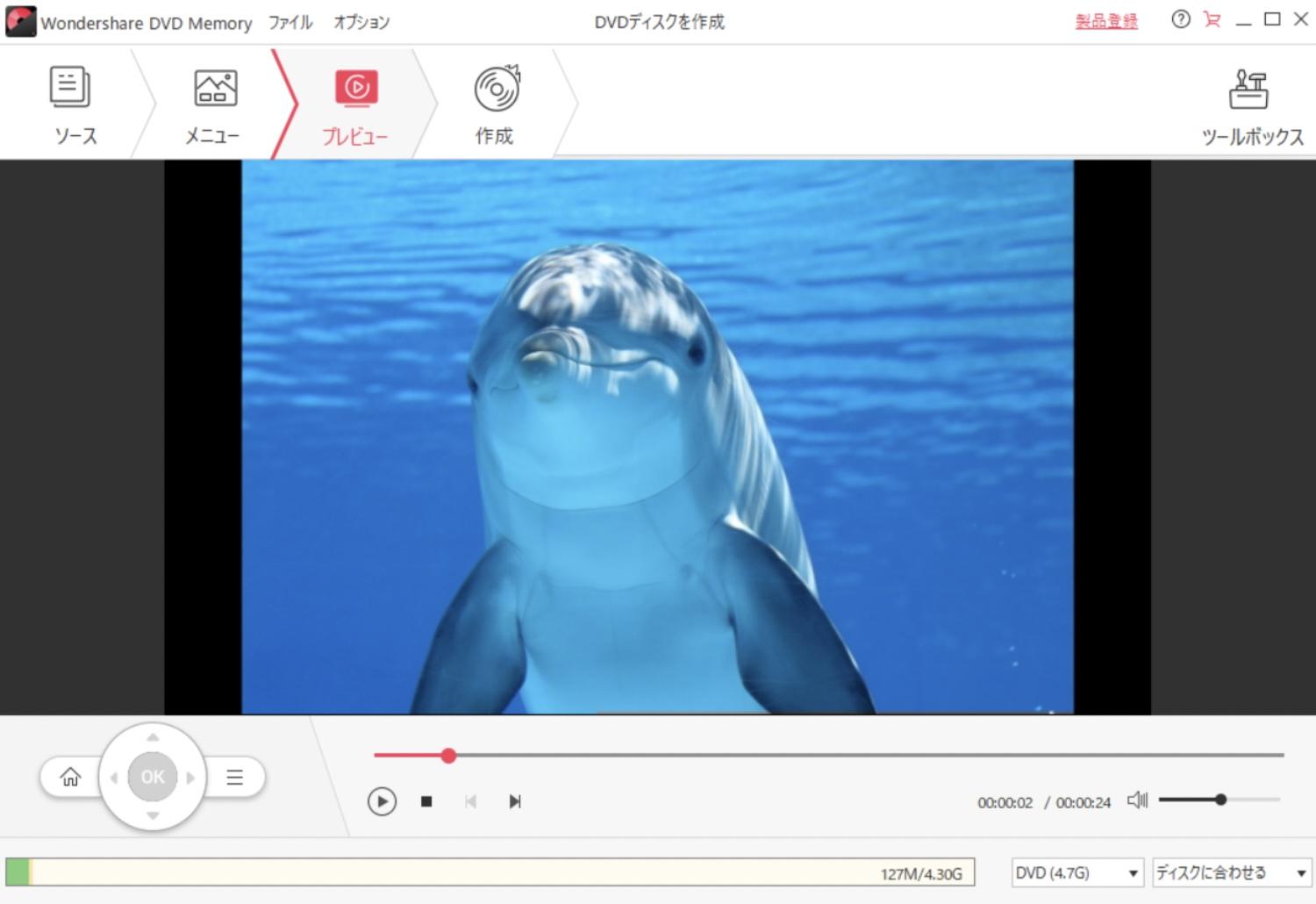Skip to the next chapter

tap(515, 801)
